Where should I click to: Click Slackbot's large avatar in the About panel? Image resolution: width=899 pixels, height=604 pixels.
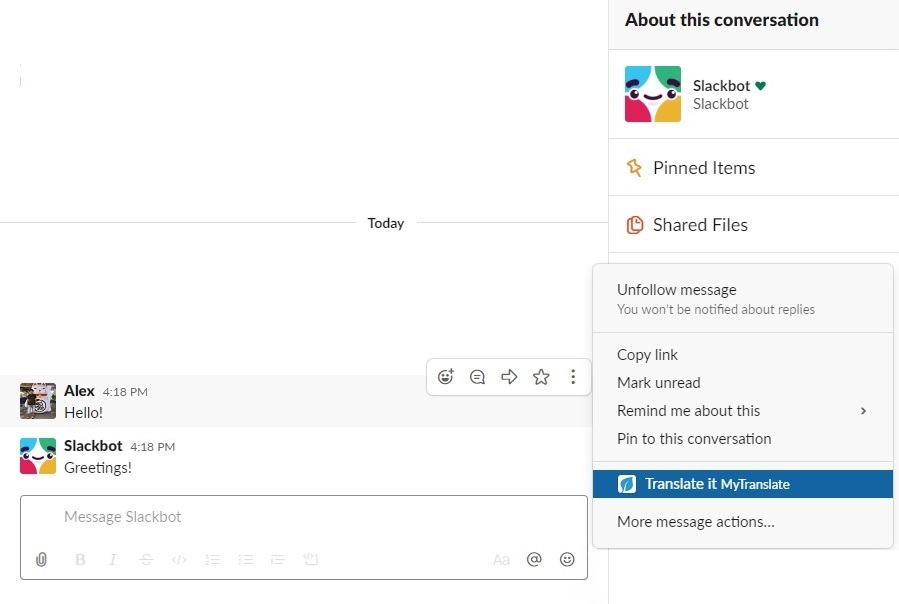point(653,94)
